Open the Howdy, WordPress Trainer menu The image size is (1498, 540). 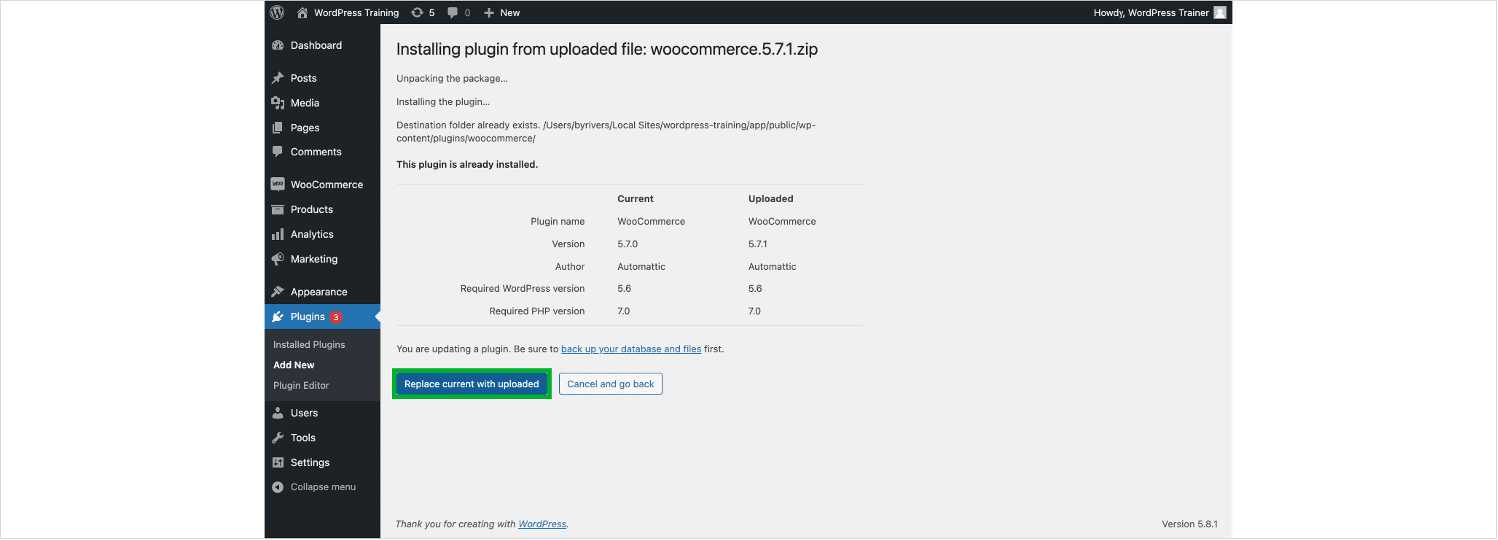pos(1151,13)
